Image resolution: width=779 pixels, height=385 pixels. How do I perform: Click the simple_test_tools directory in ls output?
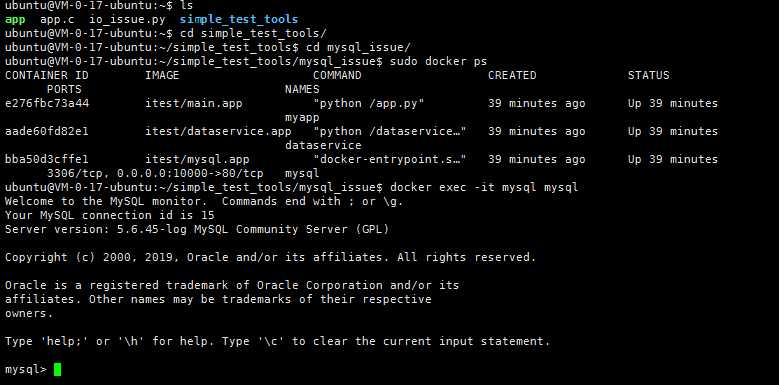point(239,19)
